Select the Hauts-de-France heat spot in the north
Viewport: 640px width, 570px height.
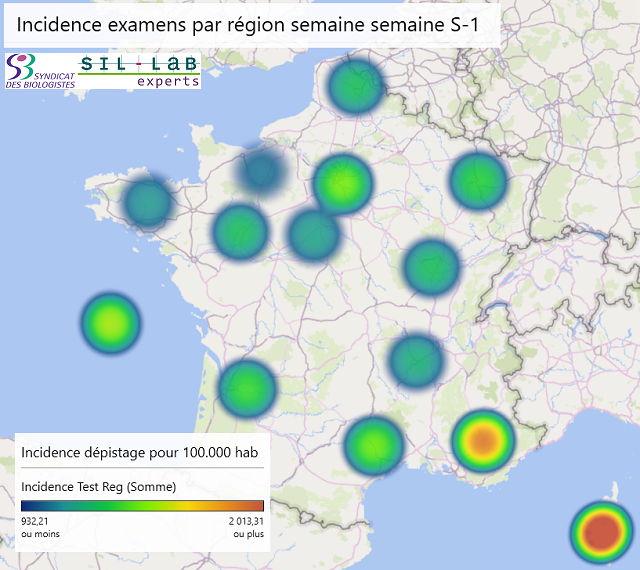click(355, 86)
